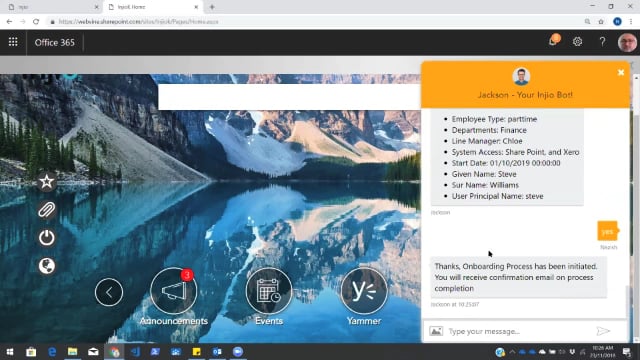The height and width of the screenshot is (360, 640).
Task: Click the 'yes' chat message bubble
Action: click(607, 231)
